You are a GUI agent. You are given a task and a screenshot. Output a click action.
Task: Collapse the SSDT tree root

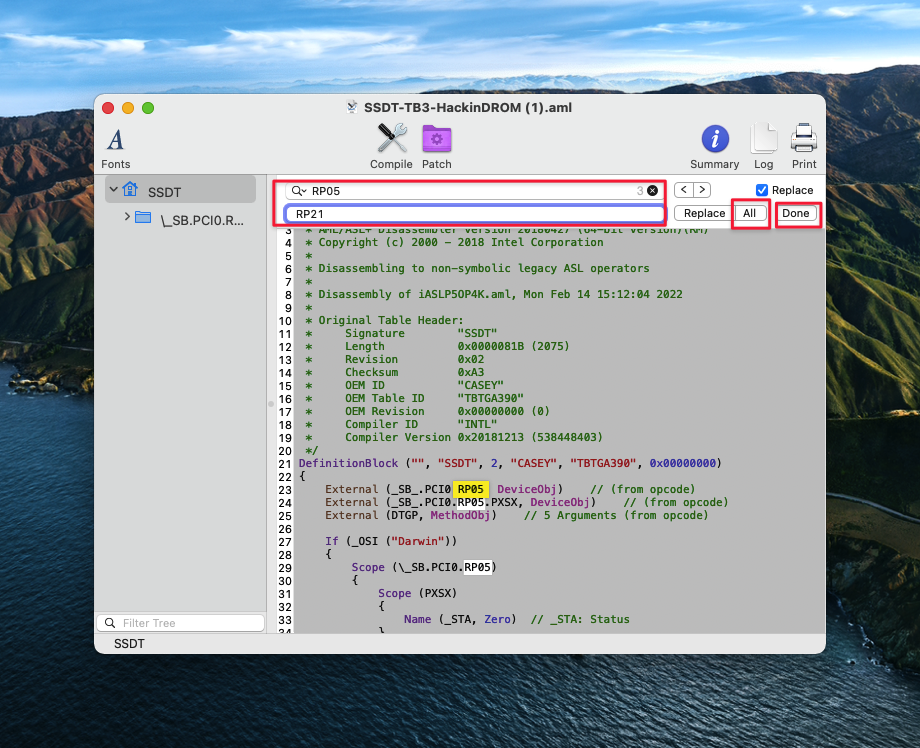114,189
